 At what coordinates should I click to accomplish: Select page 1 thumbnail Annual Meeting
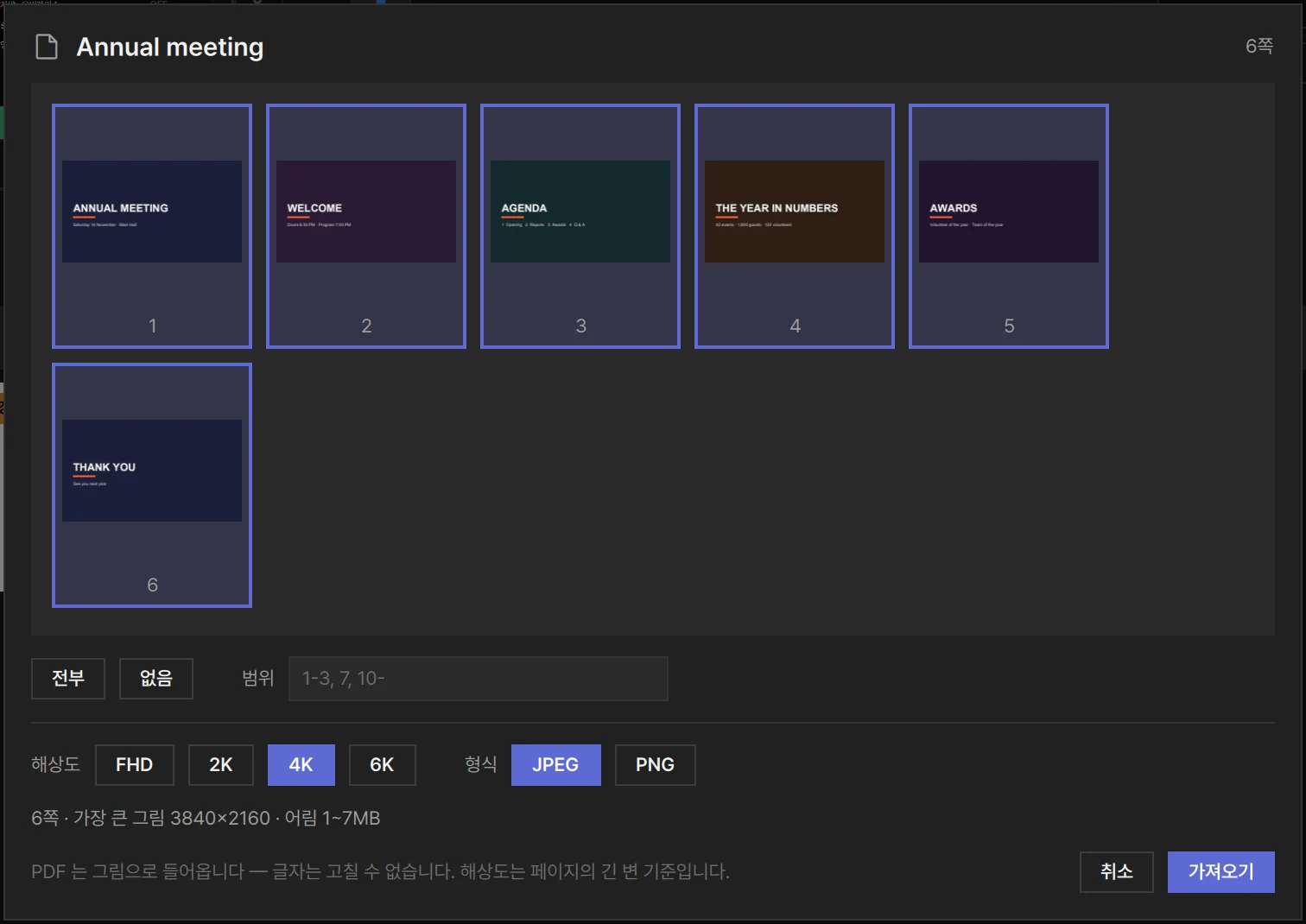(152, 226)
